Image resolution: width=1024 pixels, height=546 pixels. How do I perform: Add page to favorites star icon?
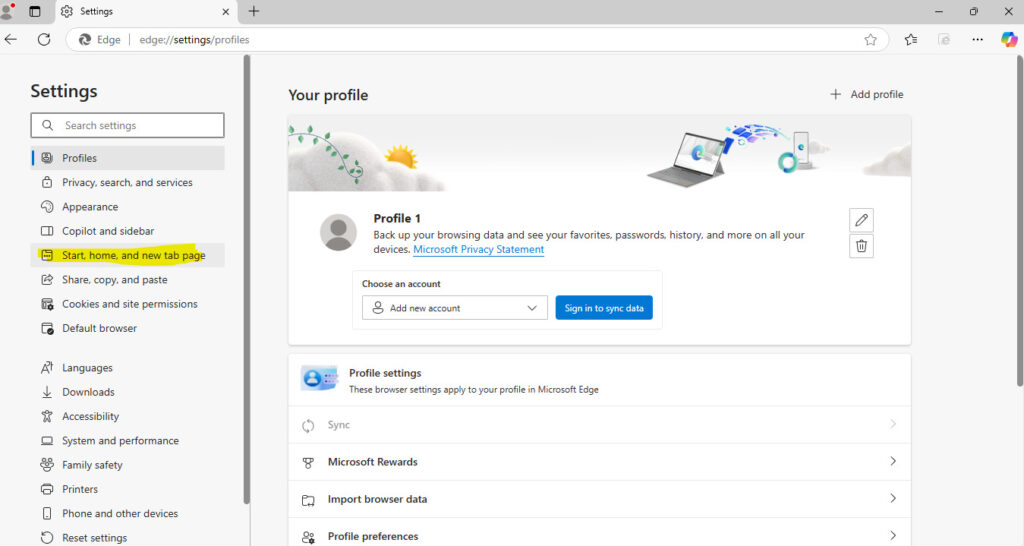(x=870, y=40)
